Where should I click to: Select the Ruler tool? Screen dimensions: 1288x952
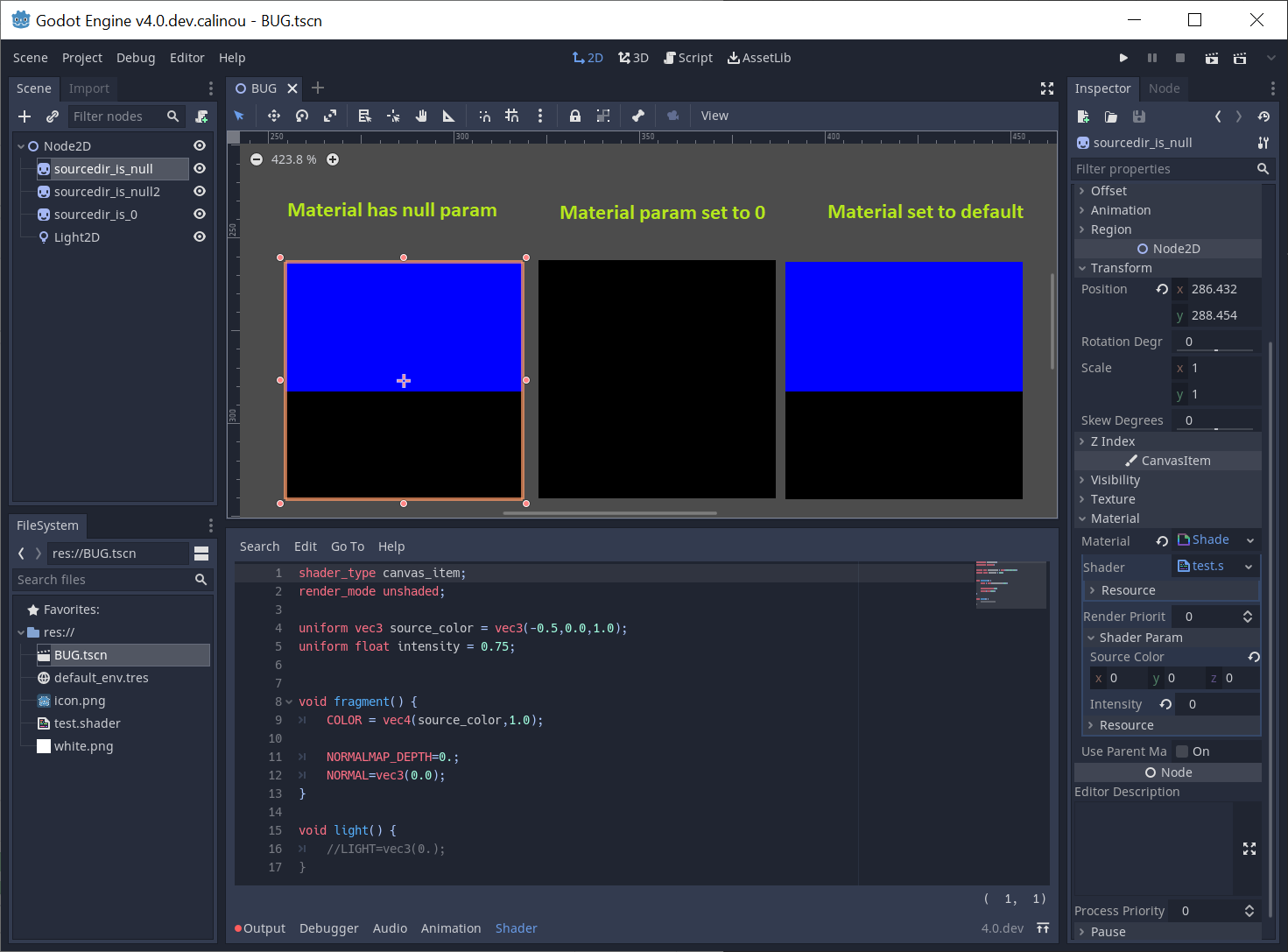point(449,115)
